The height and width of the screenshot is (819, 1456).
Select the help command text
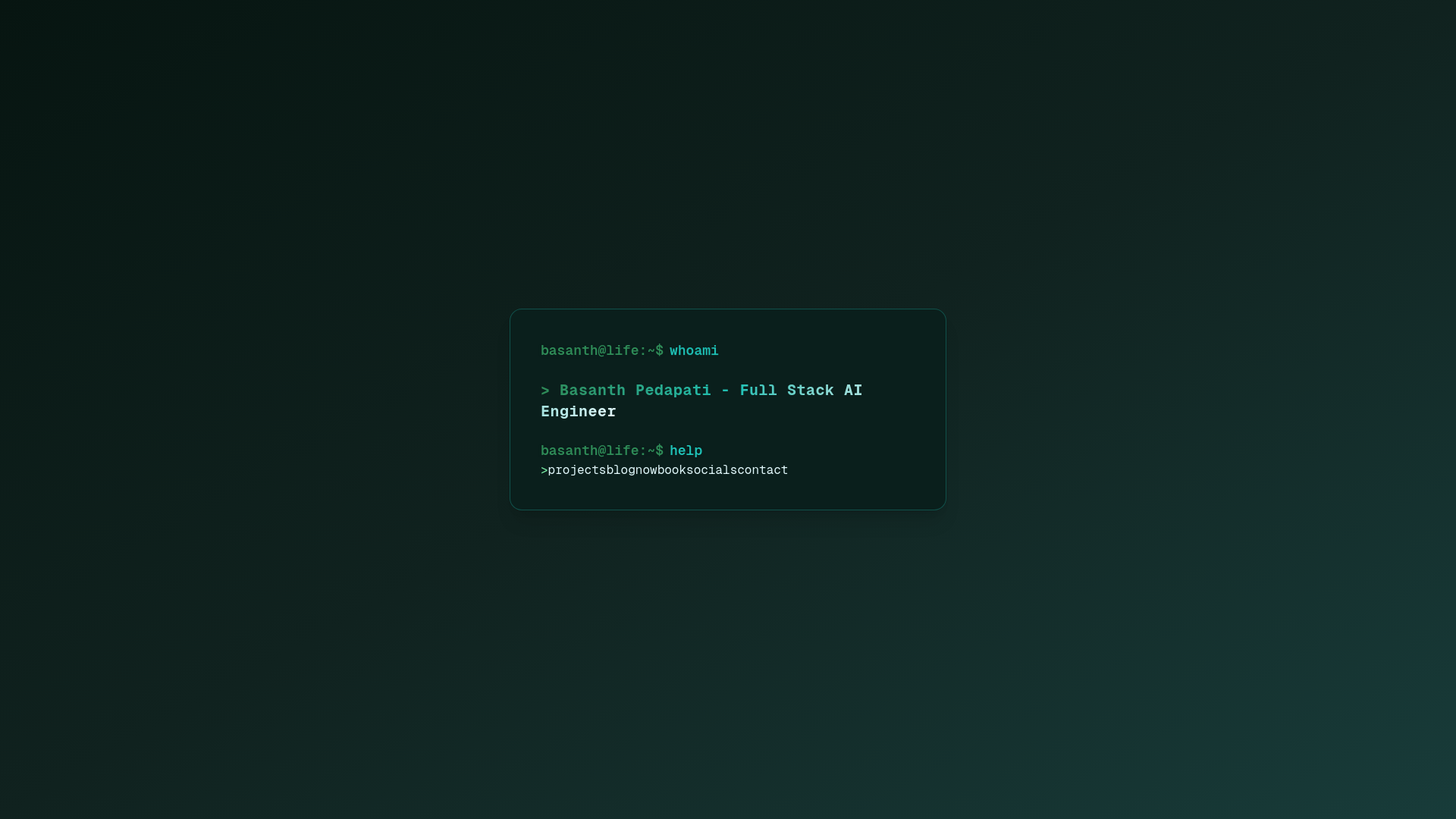tap(686, 451)
